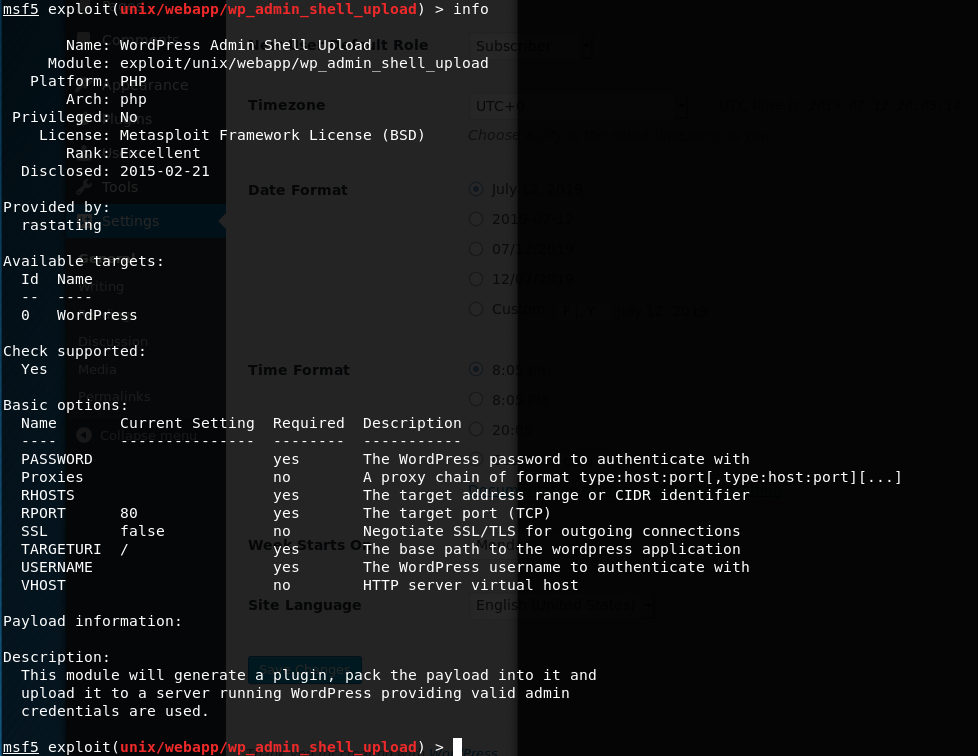Click the 'Platform: PHP' line

89,82
